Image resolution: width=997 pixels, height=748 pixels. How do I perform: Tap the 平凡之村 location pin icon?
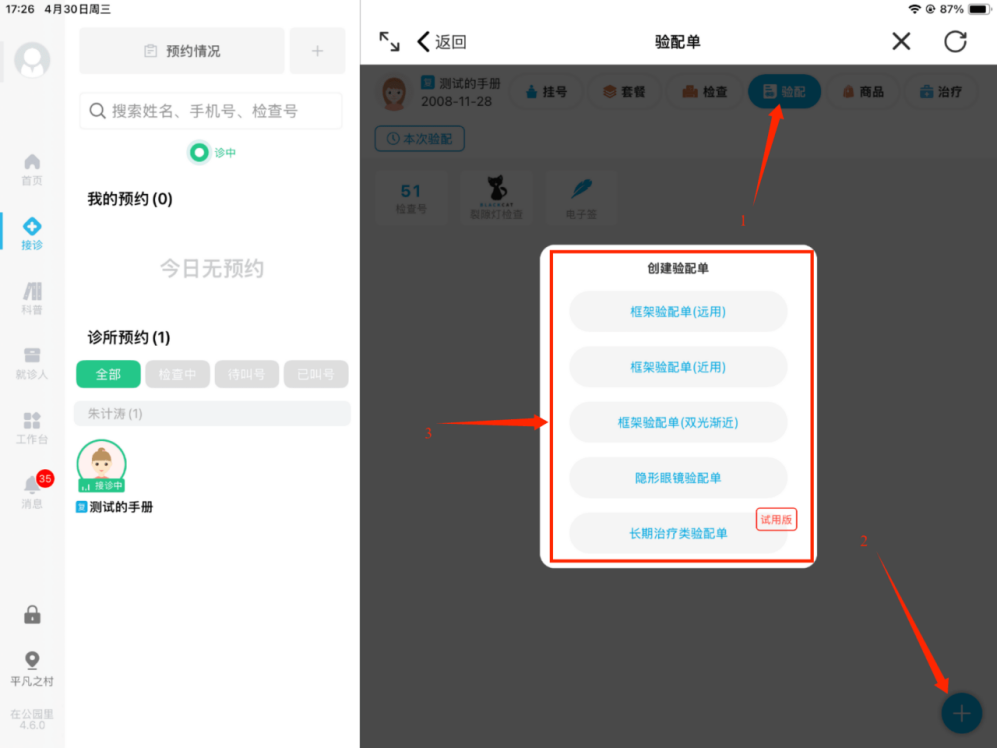(x=32, y=661)
